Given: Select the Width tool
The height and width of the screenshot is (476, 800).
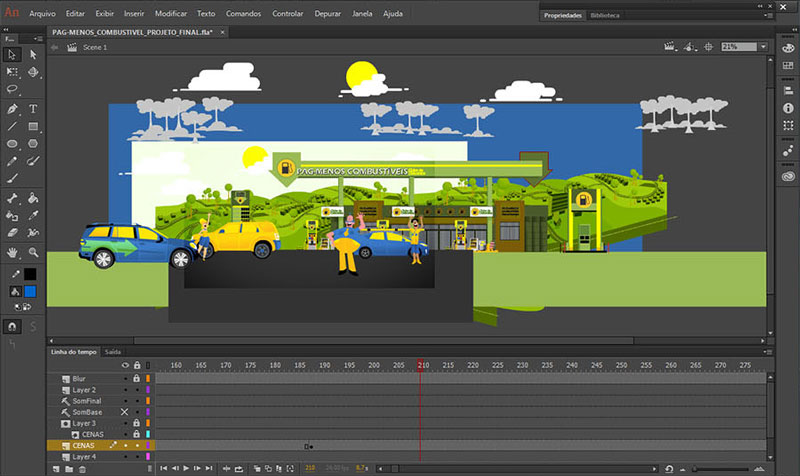Looking at the screenshot, I should pyautogui.click(x=33, y=233).
